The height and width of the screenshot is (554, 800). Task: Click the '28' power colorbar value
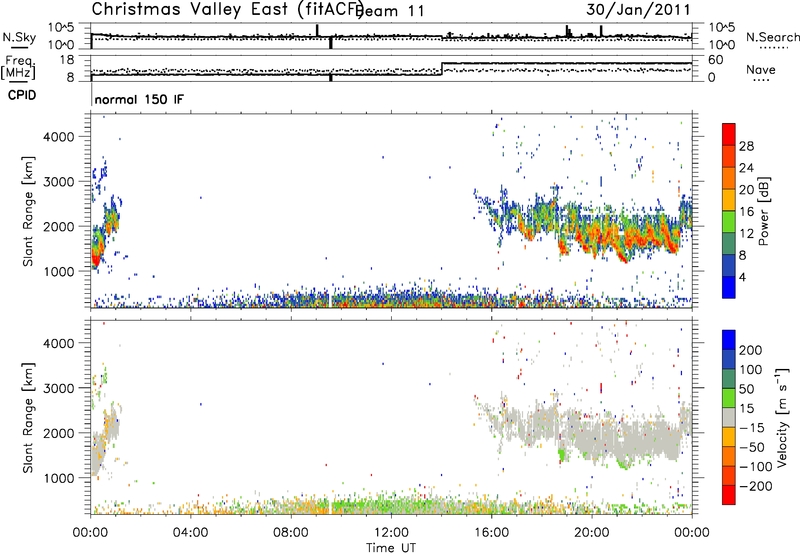(x=746, y=146)
